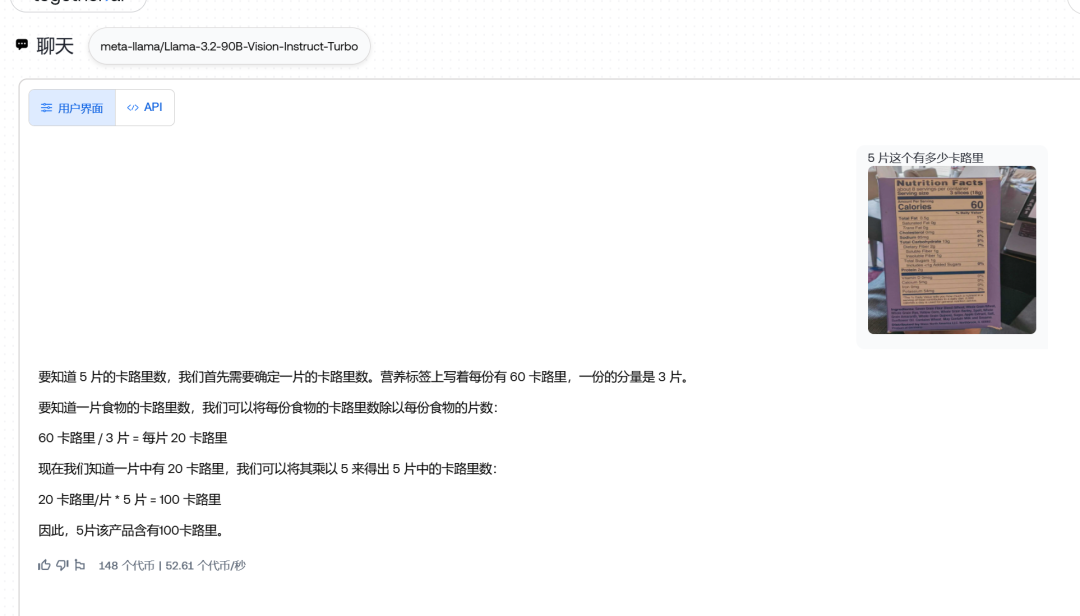The image size is (1080, 616).
Task: Click the paragraph starting 现在我们知道一片中有 20 卡路里
Action: tap(267, 469)
